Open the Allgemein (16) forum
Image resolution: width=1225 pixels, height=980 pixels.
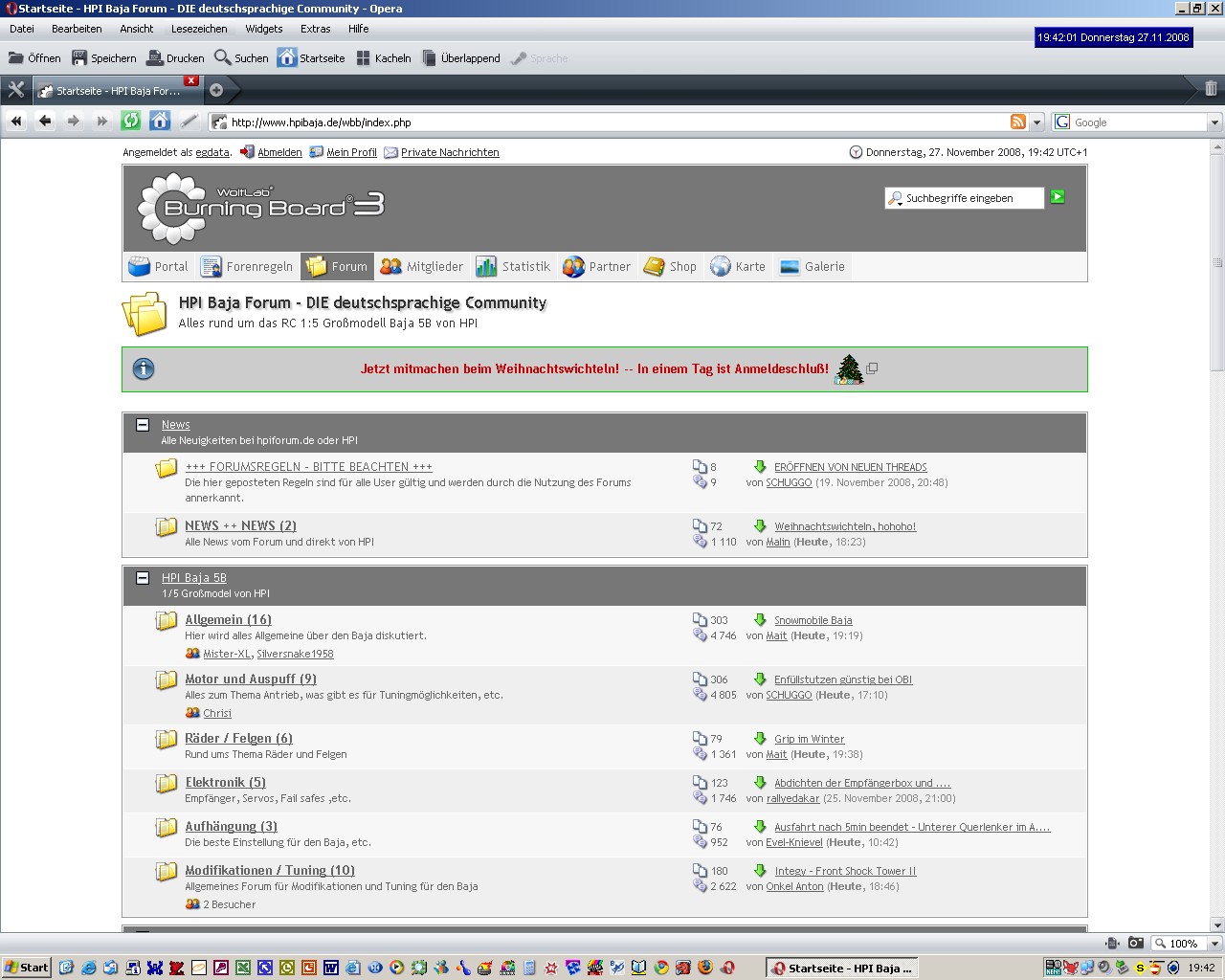[x=228, y=620]
